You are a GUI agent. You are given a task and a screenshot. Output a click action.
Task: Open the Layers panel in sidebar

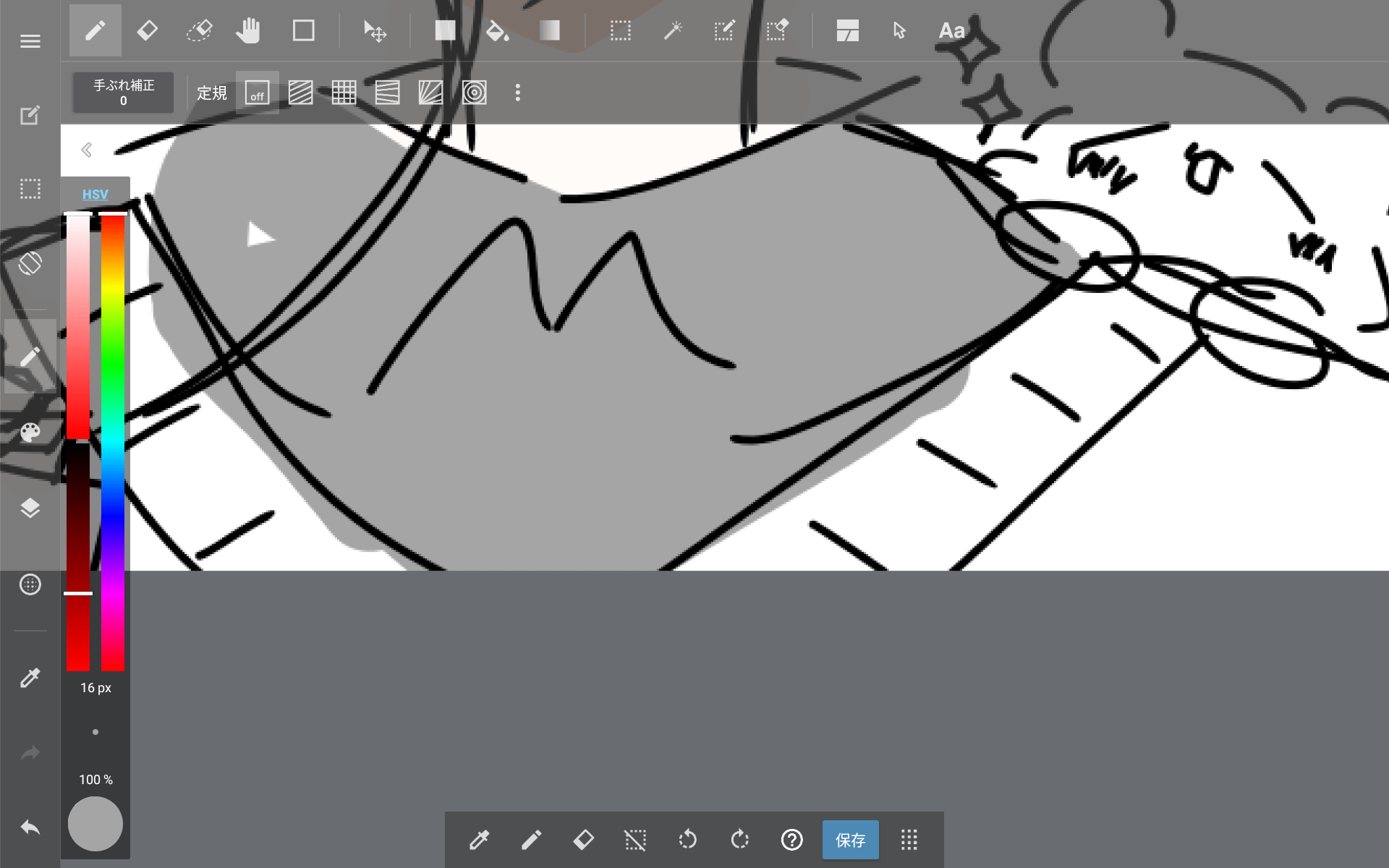(30, 509)
